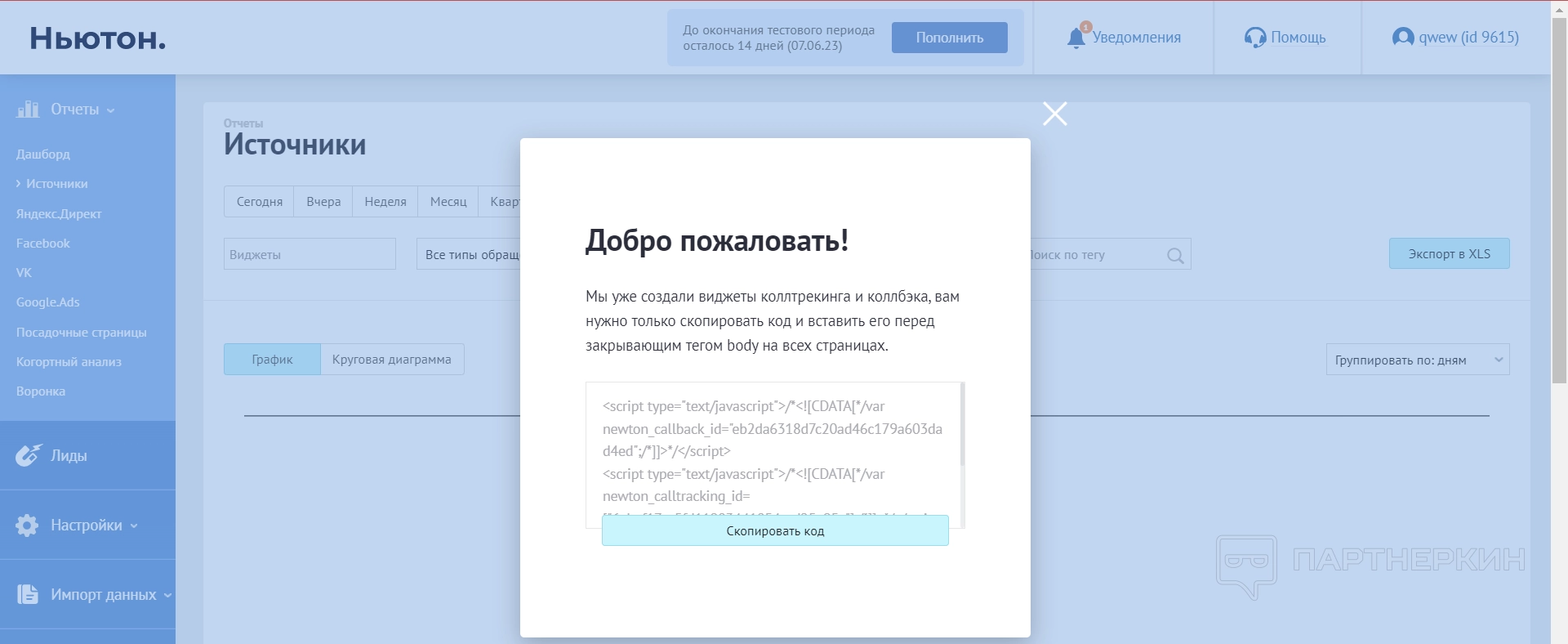Click the Импорт данных document icon
The image size is (1568, 644).
click(28, 594)
